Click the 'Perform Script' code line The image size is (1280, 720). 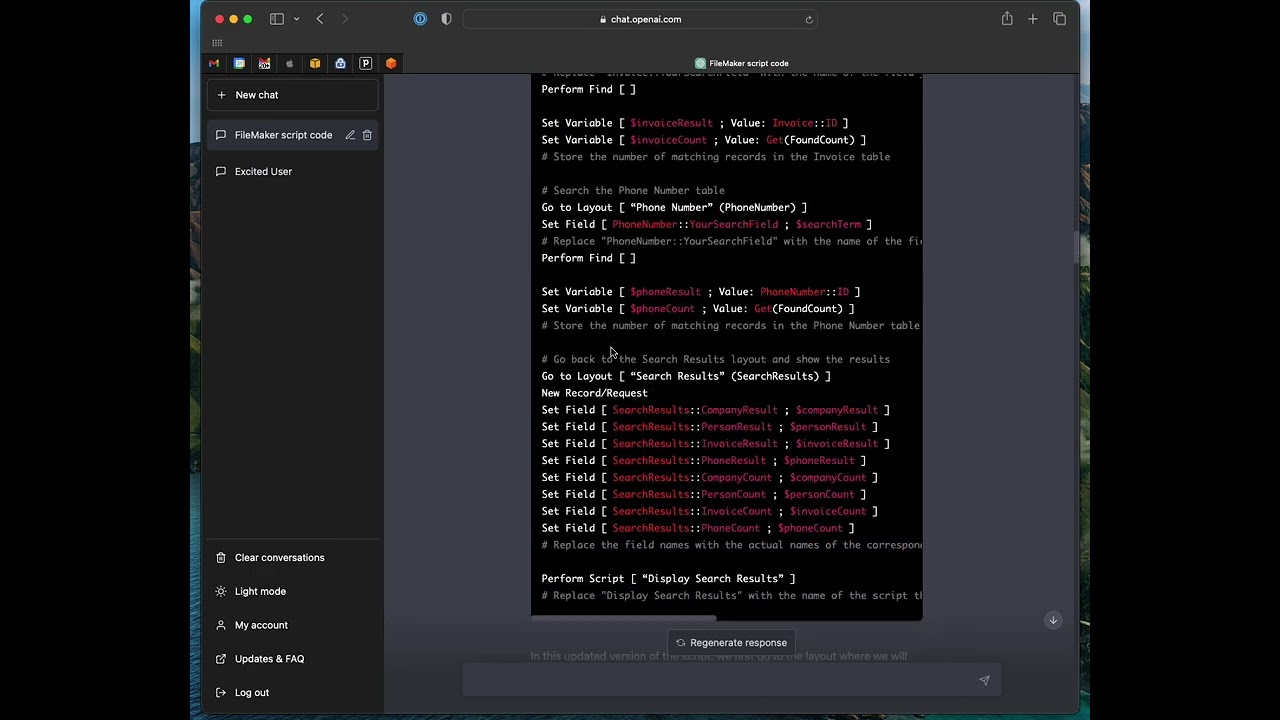point(668,578)
